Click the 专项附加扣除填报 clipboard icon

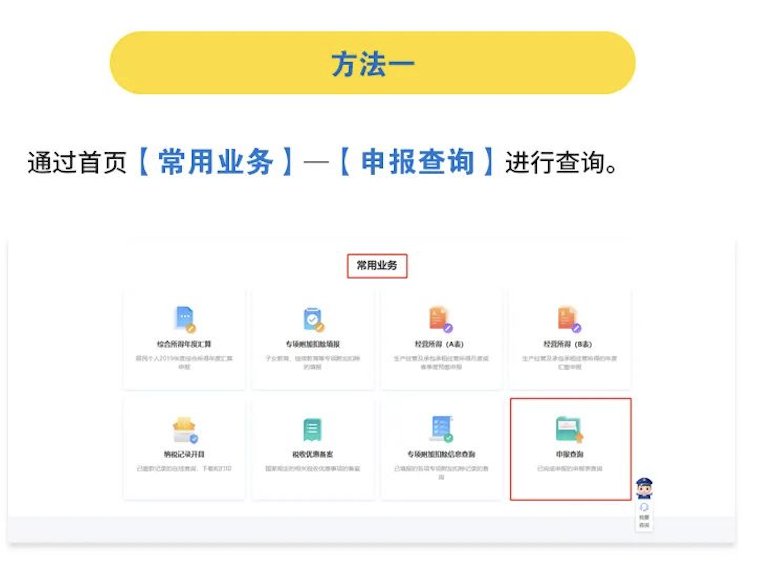pos(313,320)
